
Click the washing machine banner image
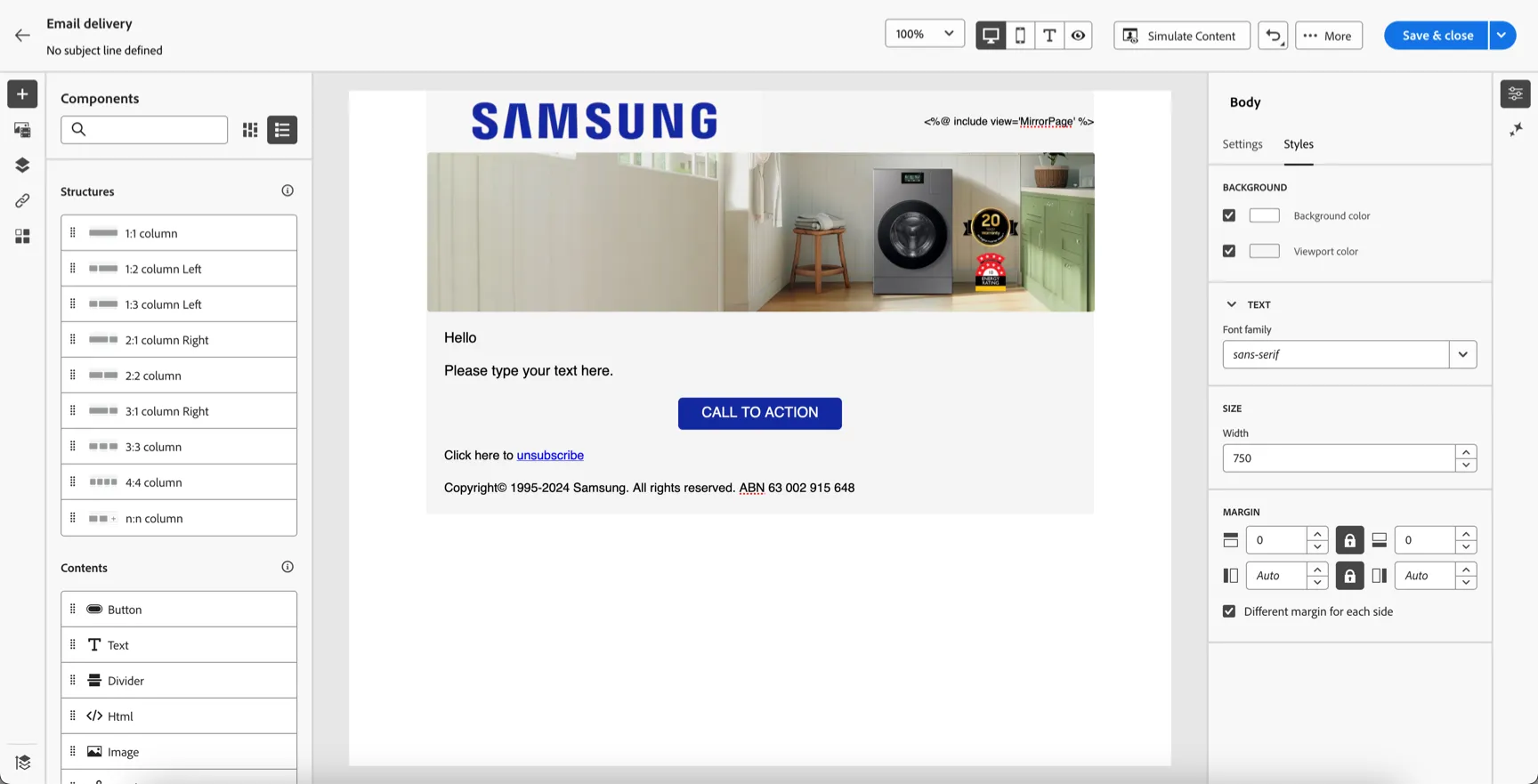click(761, 232)
